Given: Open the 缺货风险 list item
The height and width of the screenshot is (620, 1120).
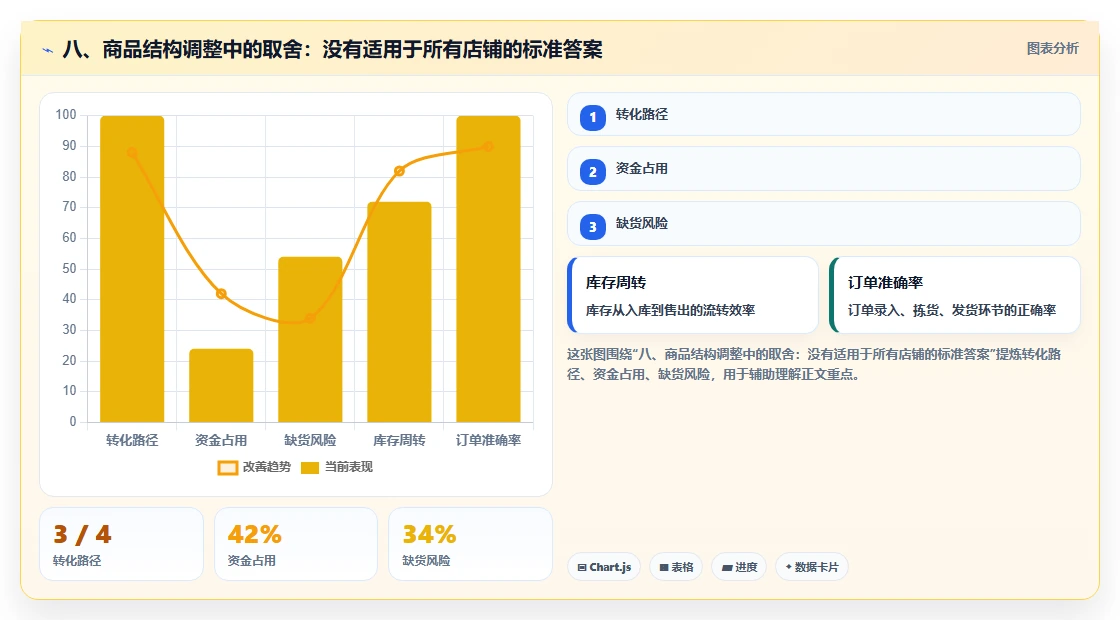Looking at the screenshot, I should pyautogui.click(x=824, y=224).
